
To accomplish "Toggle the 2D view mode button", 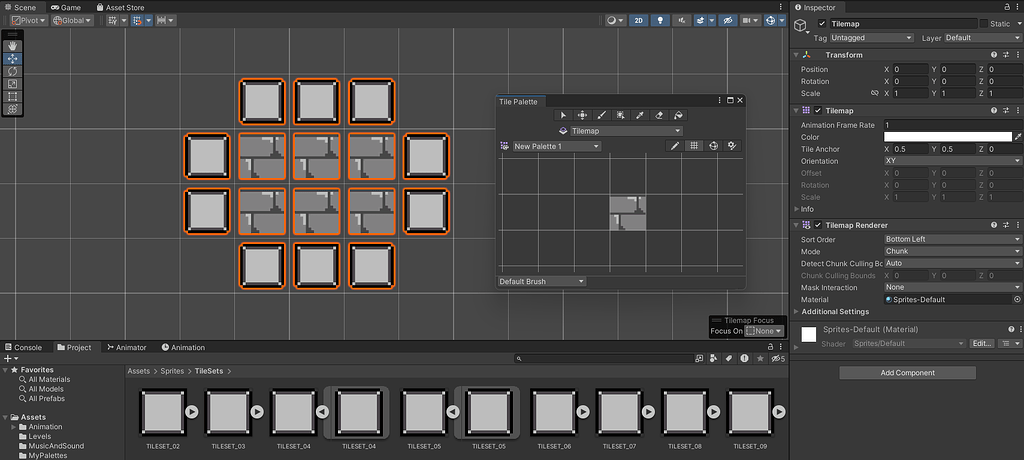I will pyautogui.click(x=640, y=20).
